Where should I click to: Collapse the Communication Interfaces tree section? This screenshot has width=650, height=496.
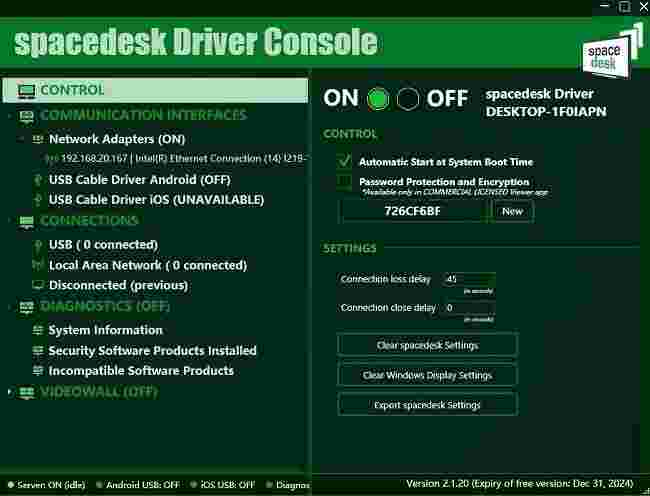10,116
